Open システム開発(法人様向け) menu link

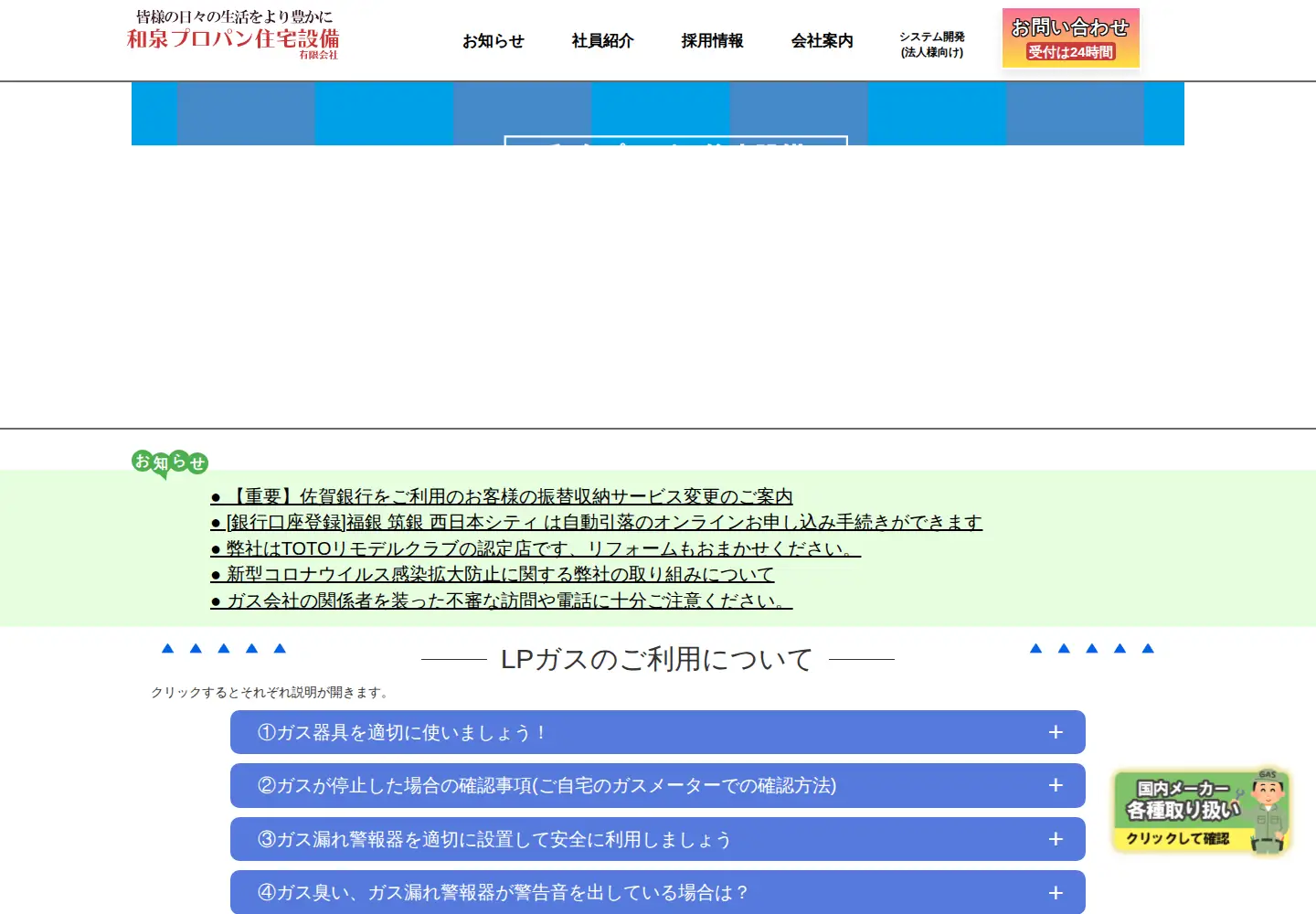[x=931, y=44]
